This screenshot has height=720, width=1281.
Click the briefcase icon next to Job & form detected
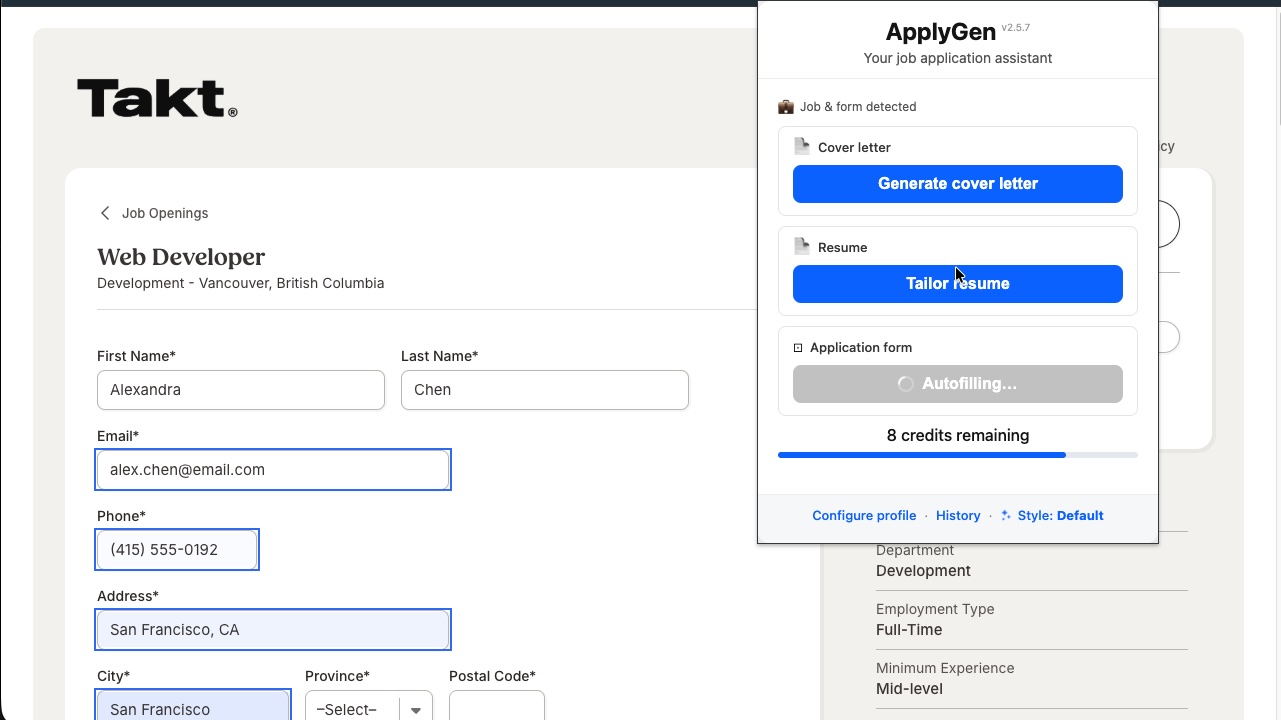point(786,107)
